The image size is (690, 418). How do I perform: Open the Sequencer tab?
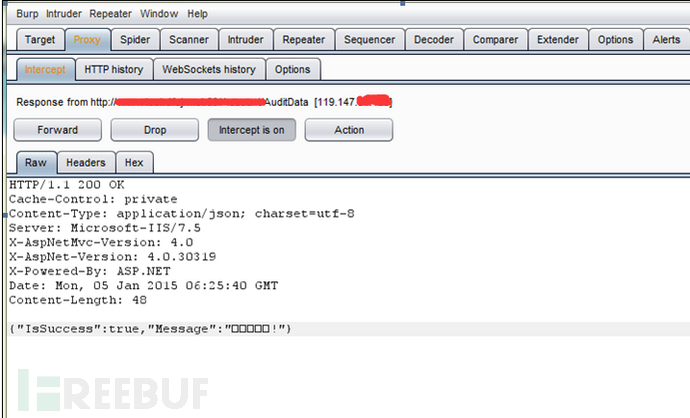click(370, 40)
